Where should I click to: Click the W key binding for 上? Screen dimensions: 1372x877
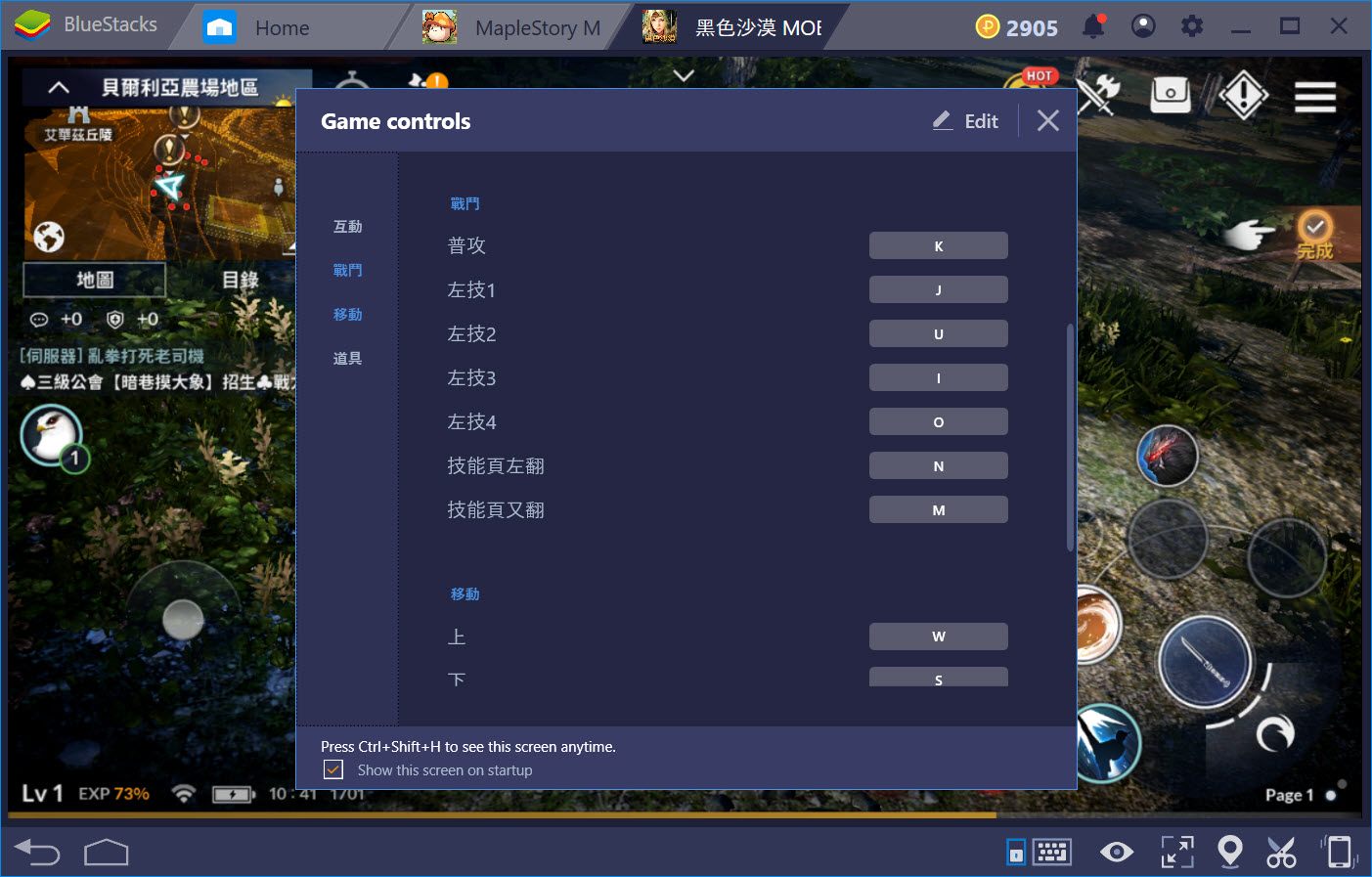point(939,636)
